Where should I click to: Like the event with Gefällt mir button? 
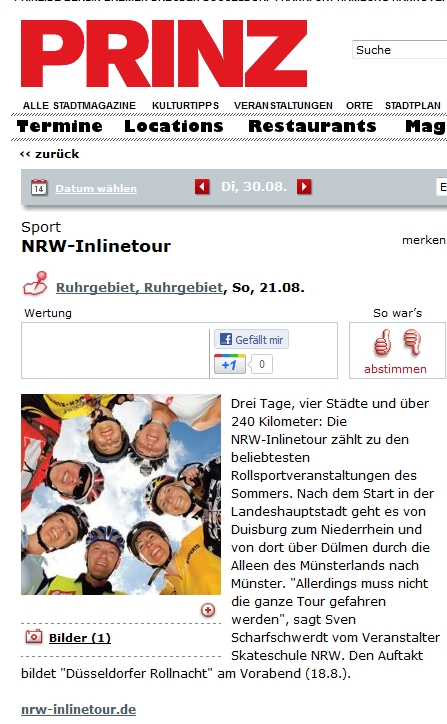coord(251,339)
